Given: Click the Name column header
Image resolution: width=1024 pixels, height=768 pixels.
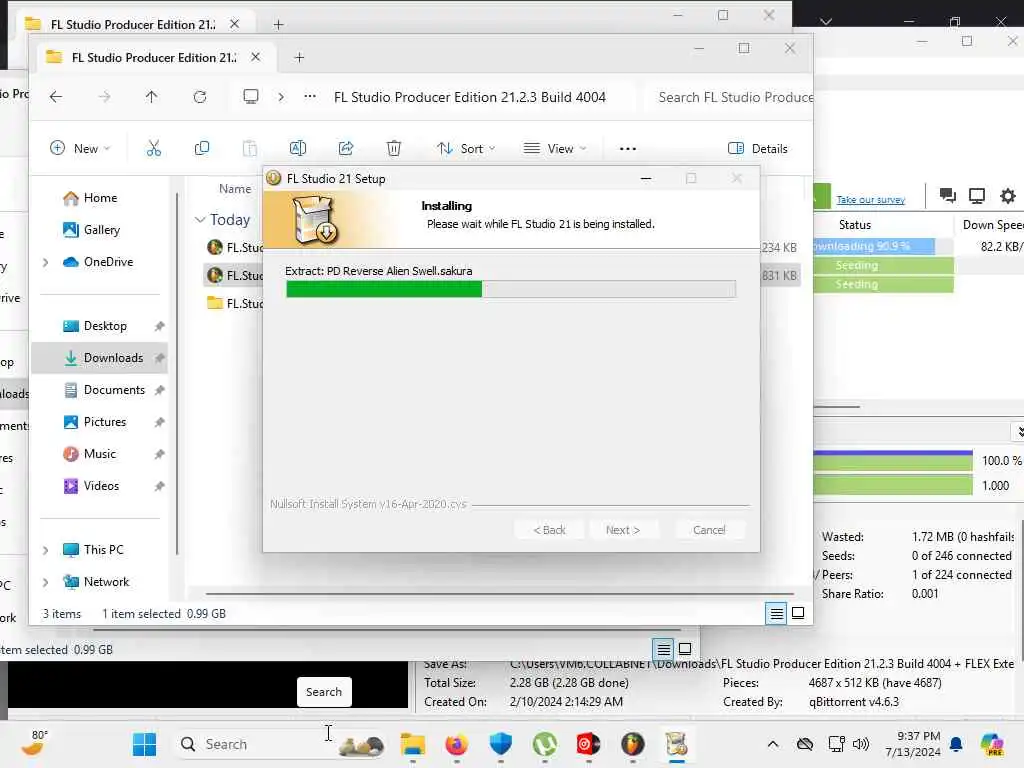Looking at the screenshot, I should pos(235,189).
